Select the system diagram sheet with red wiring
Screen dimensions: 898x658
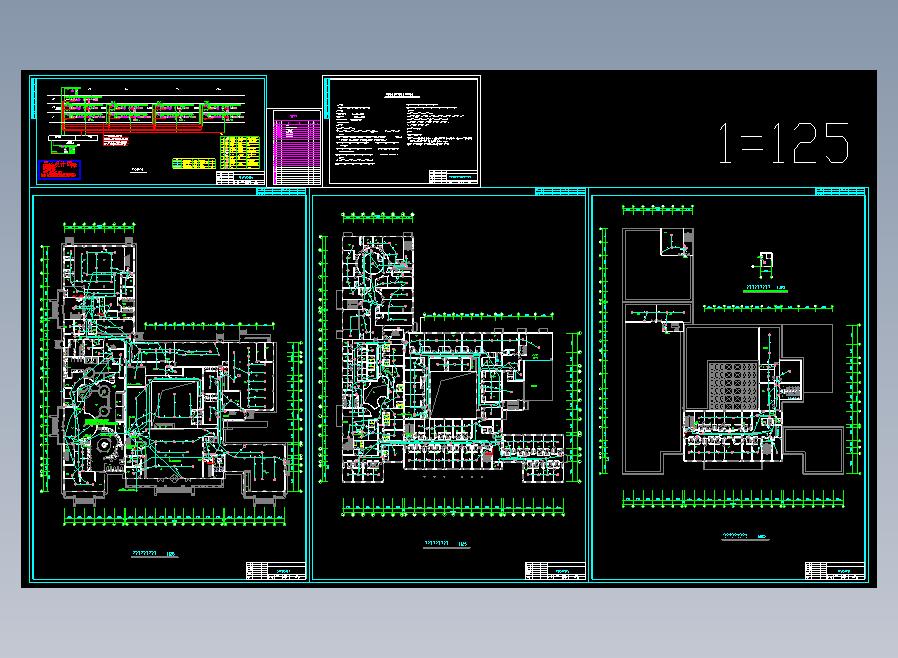click(x=148, y=131)
